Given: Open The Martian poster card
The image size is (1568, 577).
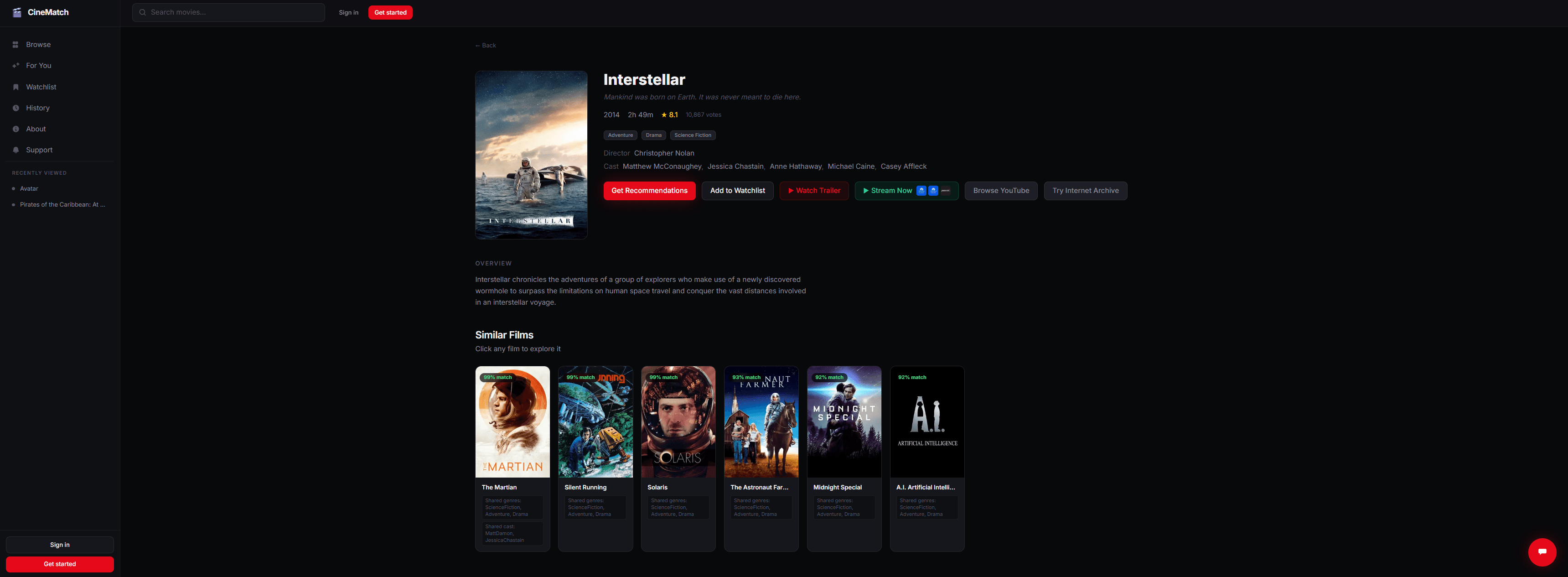Looking at the screenshot, I should (x=512, y=422).
